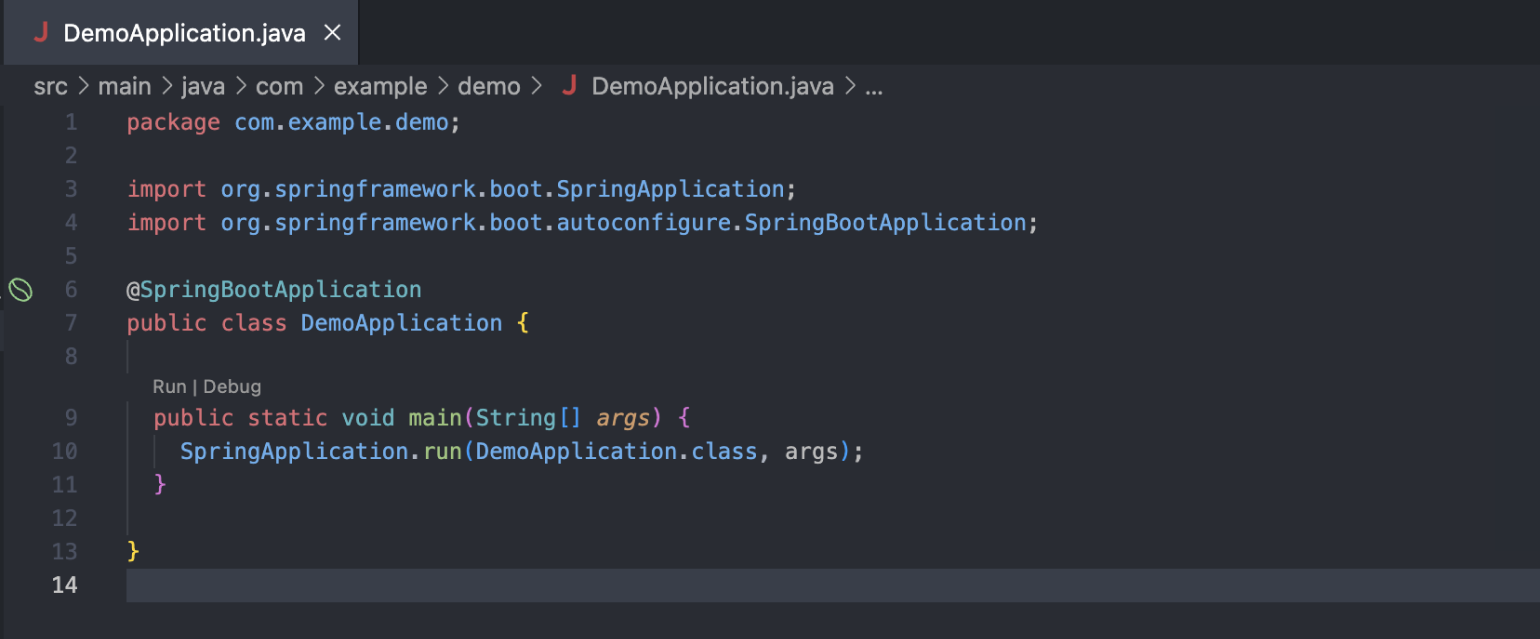Click the @SpringBootApplication annotation
This screenshot has height=639, width=1540.
tap(274, 290)
